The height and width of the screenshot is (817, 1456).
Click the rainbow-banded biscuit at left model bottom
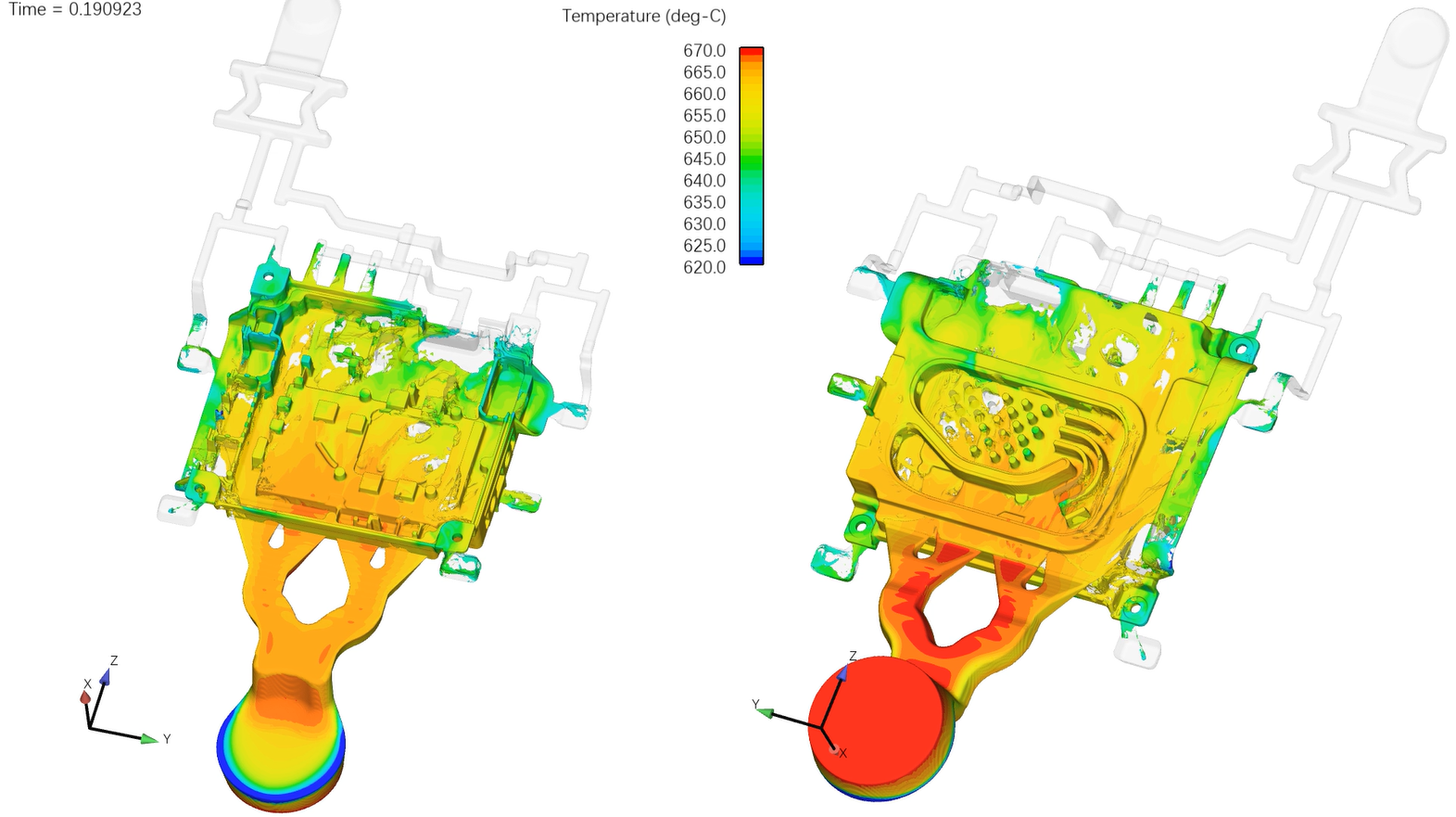tap(282, 751)
